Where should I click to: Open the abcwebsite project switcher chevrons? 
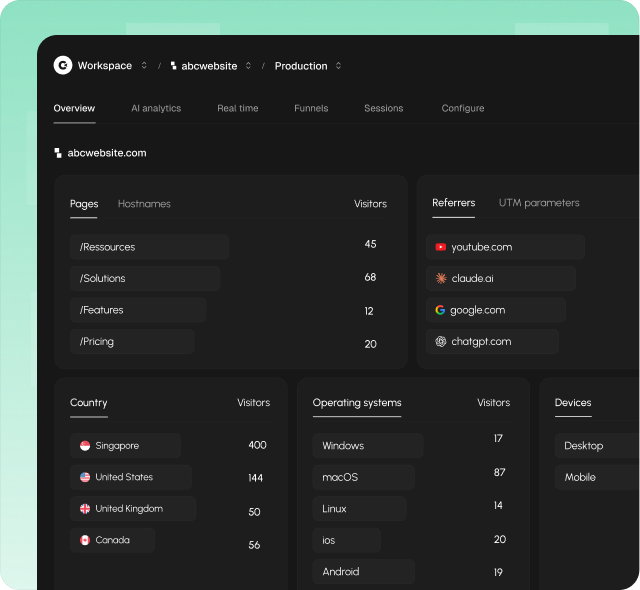248,66
